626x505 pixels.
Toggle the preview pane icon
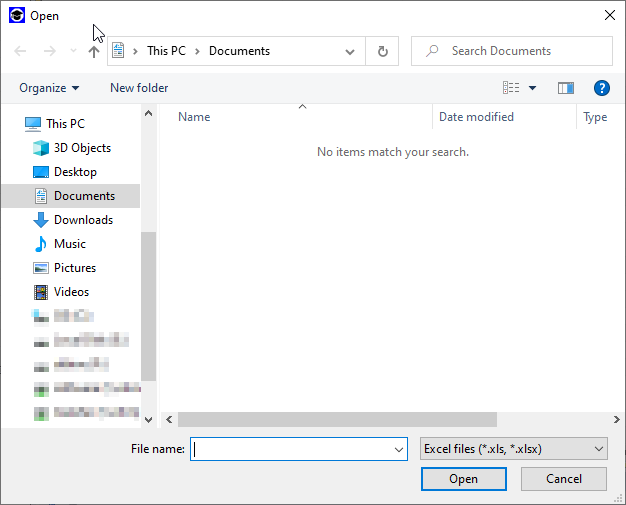[x=566, y=88]
